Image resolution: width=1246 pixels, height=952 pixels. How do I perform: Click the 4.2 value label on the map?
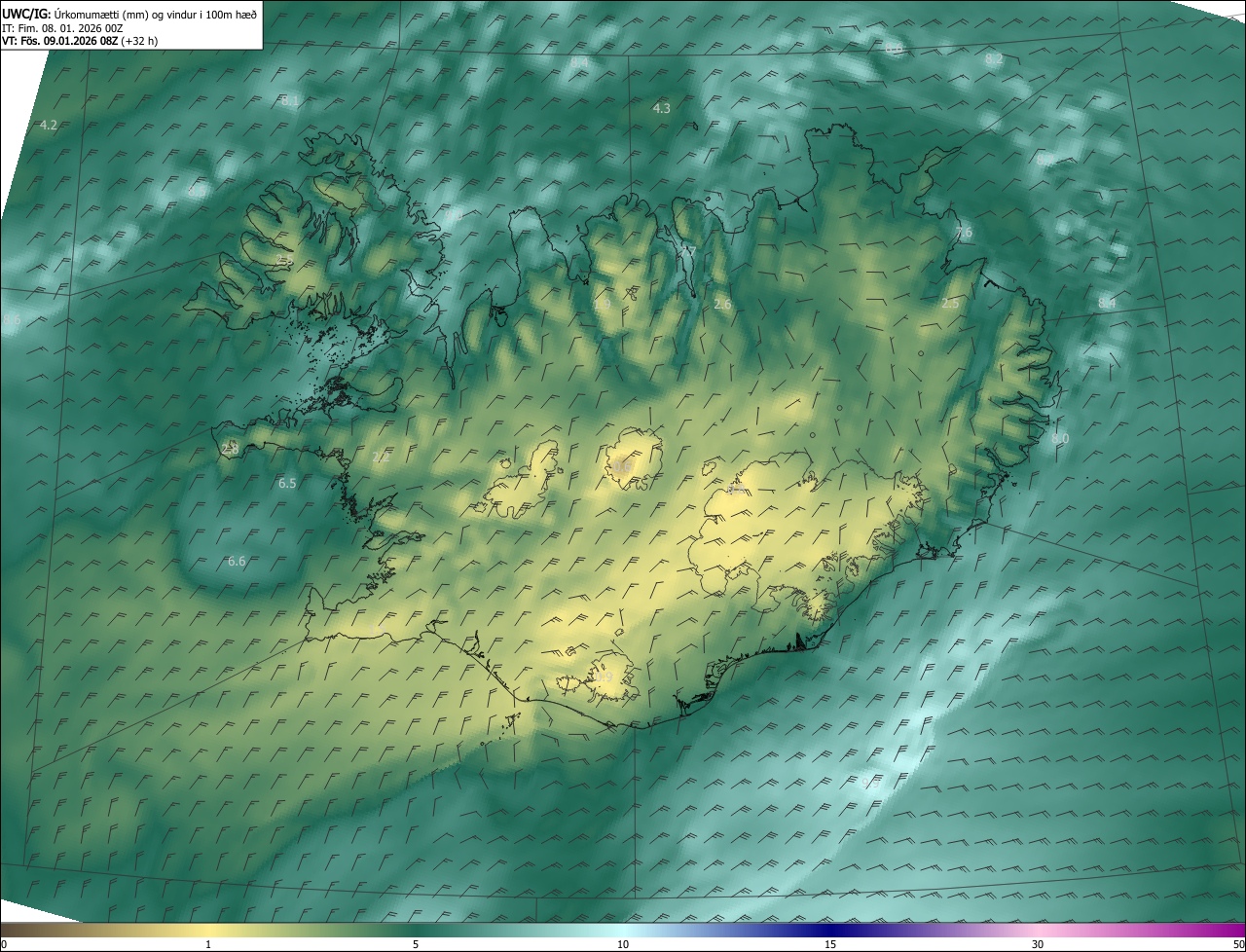click(x=49, y=125)
